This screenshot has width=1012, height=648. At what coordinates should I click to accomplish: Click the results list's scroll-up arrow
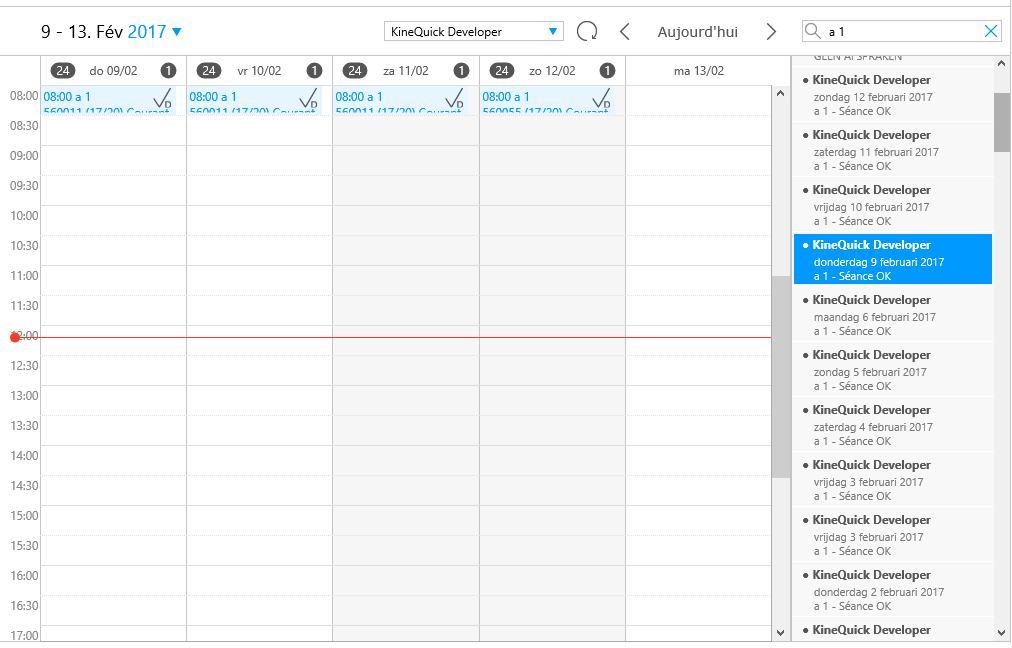[1002, 63]
